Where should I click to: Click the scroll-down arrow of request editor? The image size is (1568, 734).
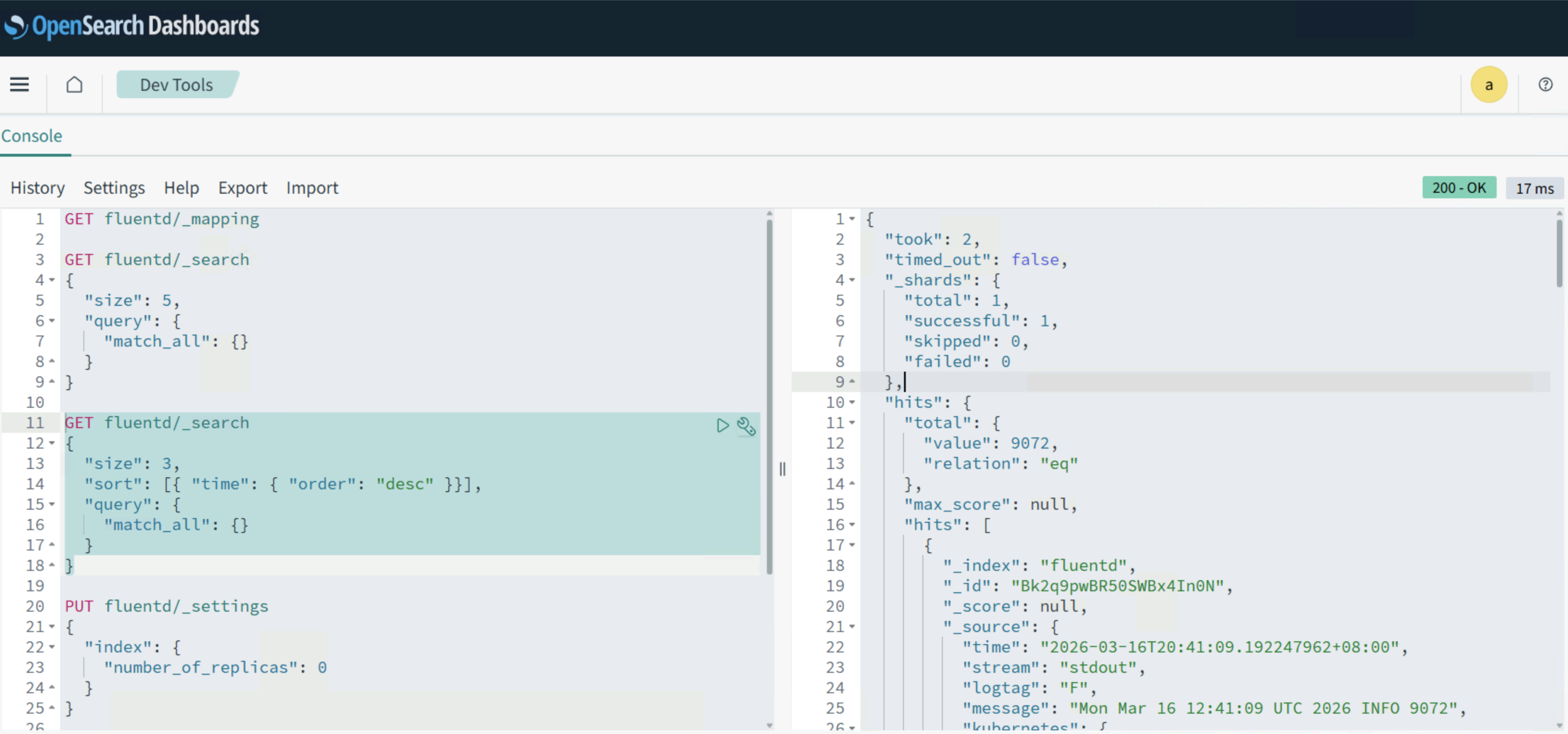(769, 726)
